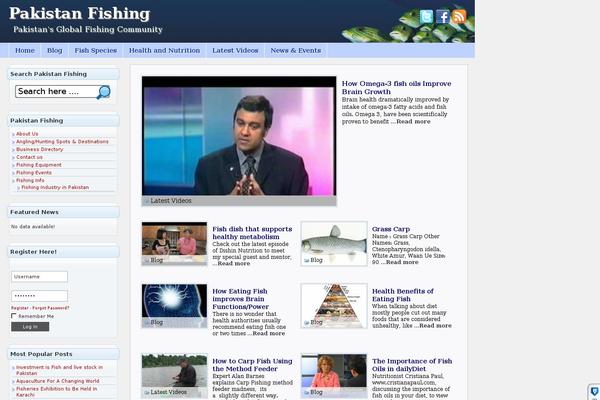
Task: Open How to Carp Fish Using Method Feeder
Action: pos(252,365)
